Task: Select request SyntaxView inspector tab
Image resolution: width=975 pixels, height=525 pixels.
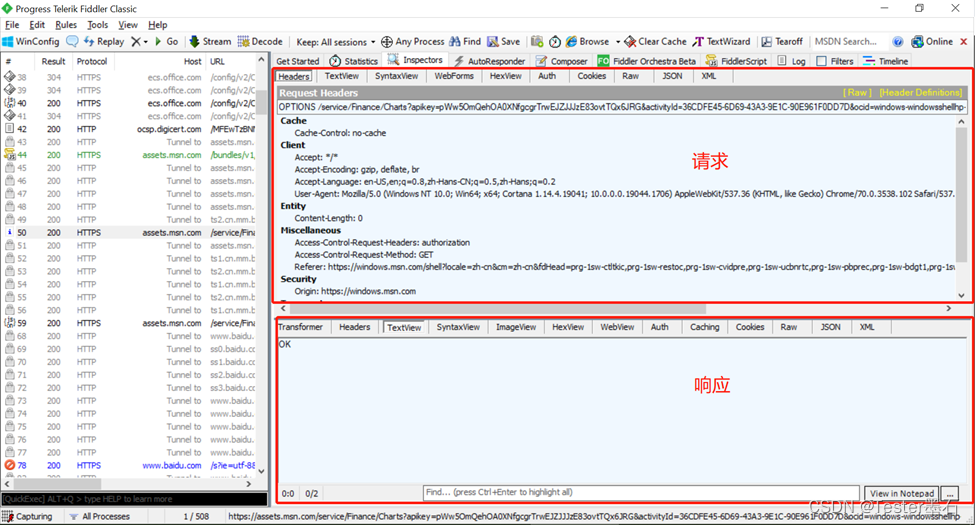Action: pos(397,76)
